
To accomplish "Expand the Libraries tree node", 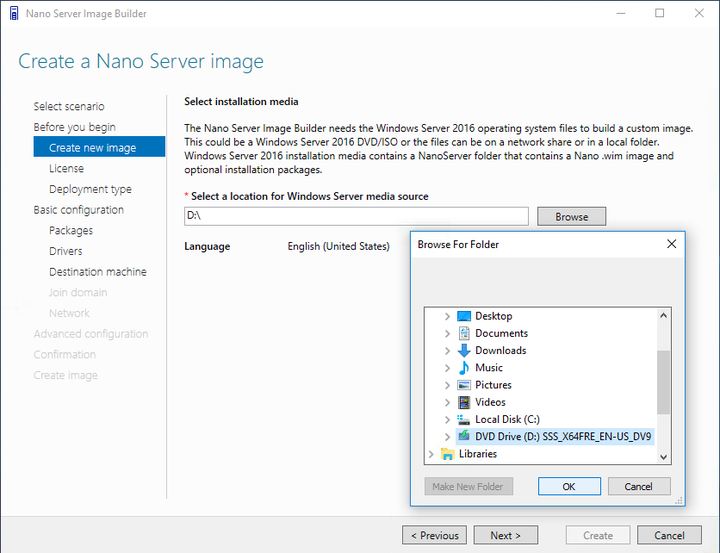I will [x=431, y=454].
